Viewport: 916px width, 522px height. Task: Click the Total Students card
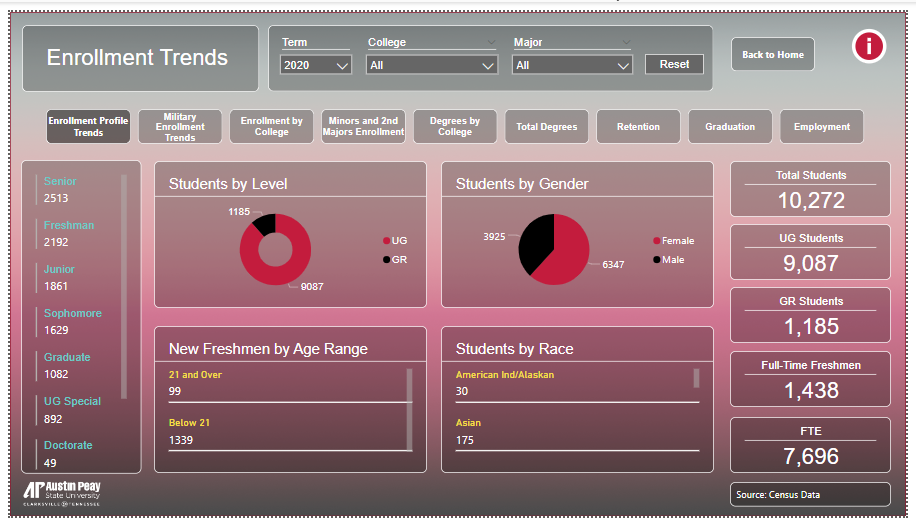pos(810,189)
